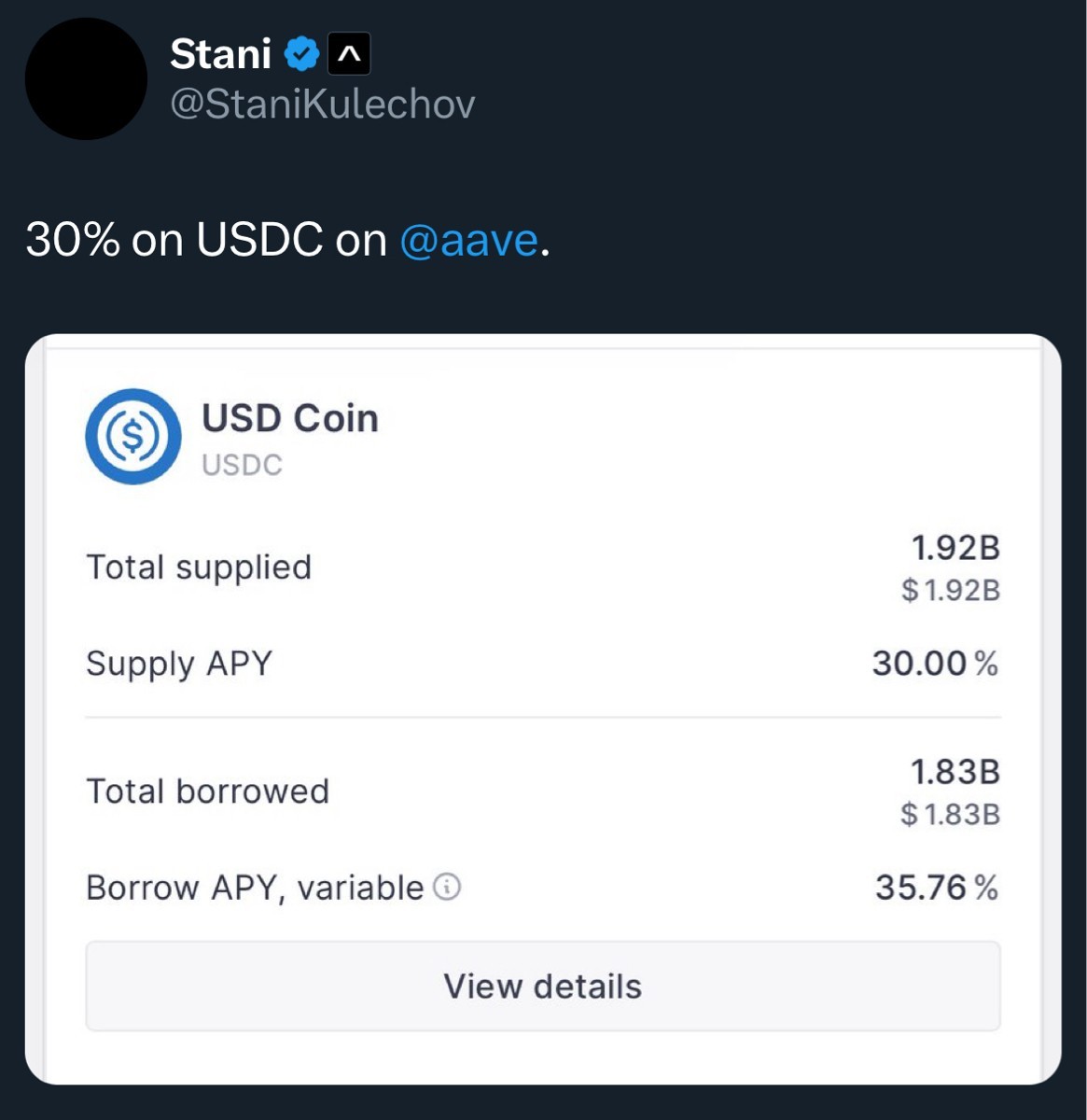This screenshot has width=1087, height=1120.
Task: Click the 1.92B total supplied amount
Action: pyautogui.click(x=955, y=548)
